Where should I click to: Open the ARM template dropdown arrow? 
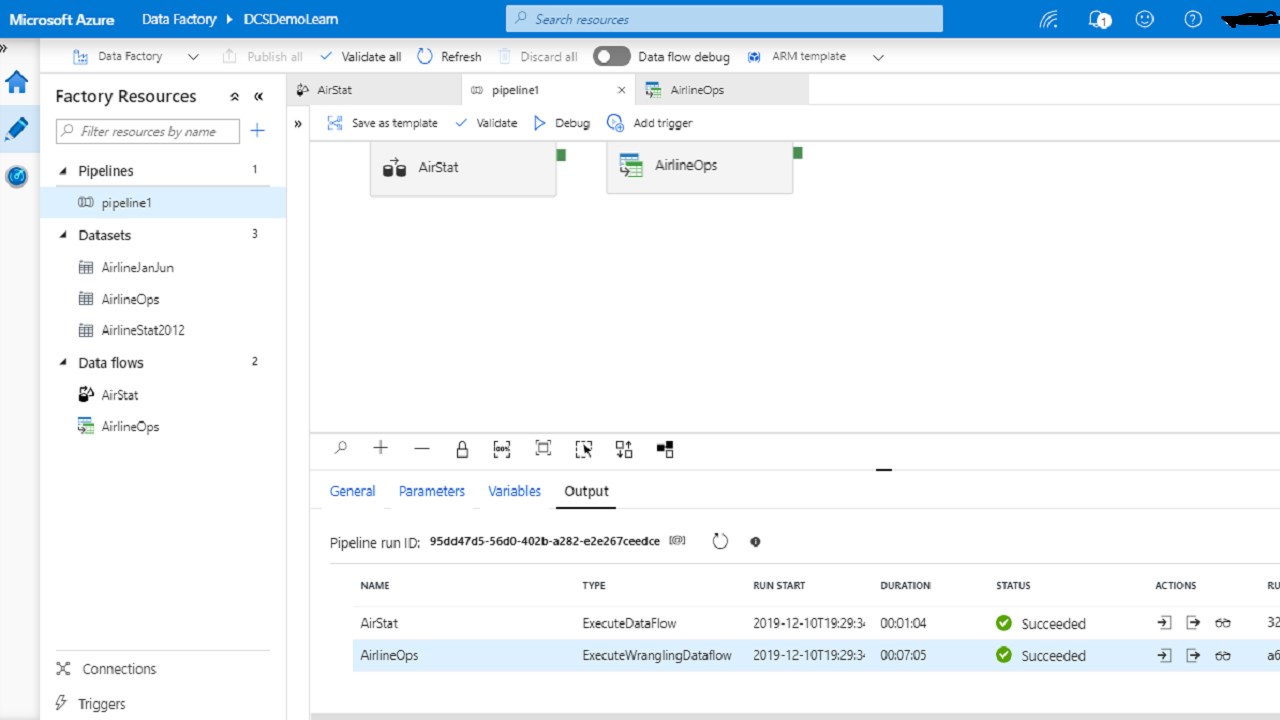878,58
